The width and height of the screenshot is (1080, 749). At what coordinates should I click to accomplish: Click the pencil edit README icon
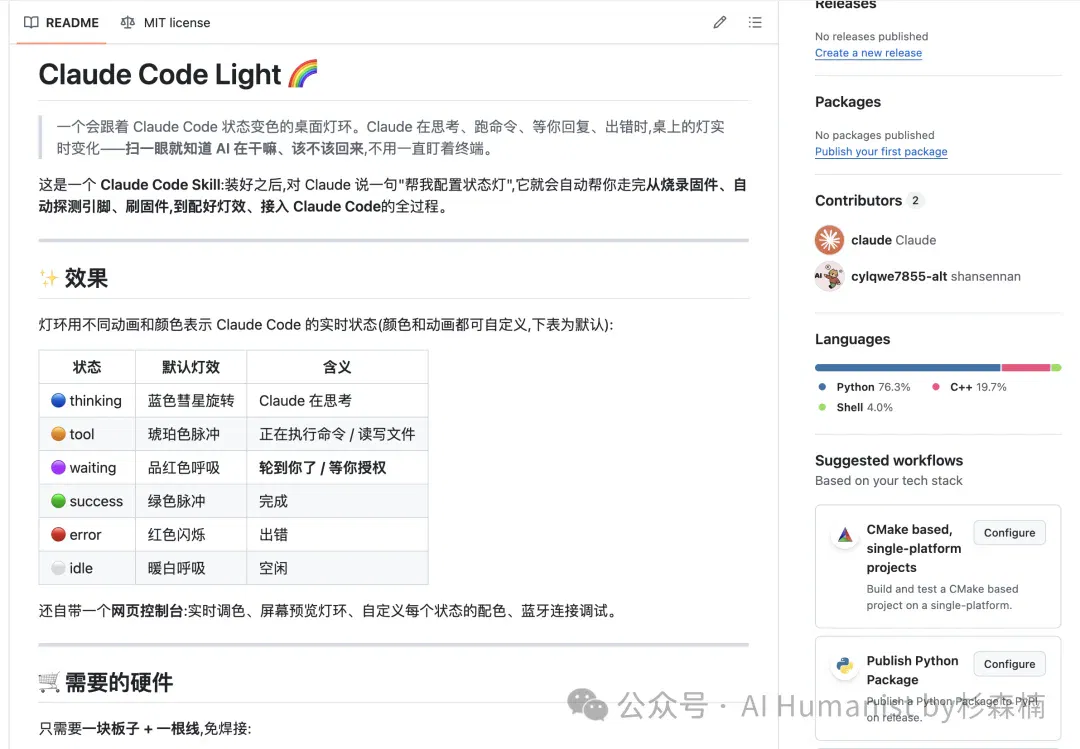[x=720, y=23]
